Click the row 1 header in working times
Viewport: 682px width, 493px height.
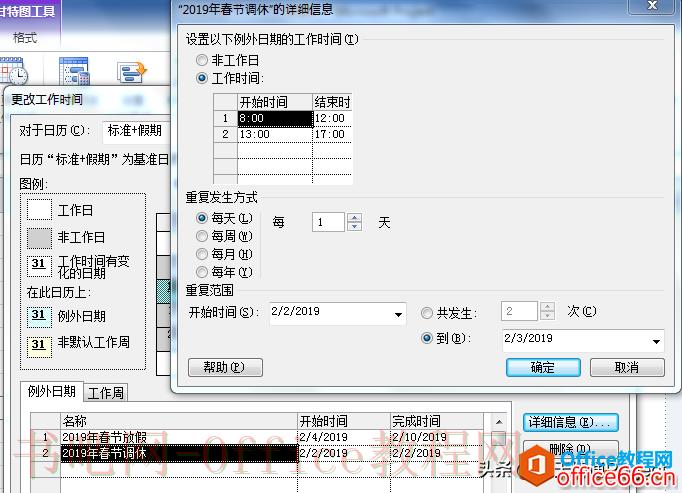click(x=225, y=118)
